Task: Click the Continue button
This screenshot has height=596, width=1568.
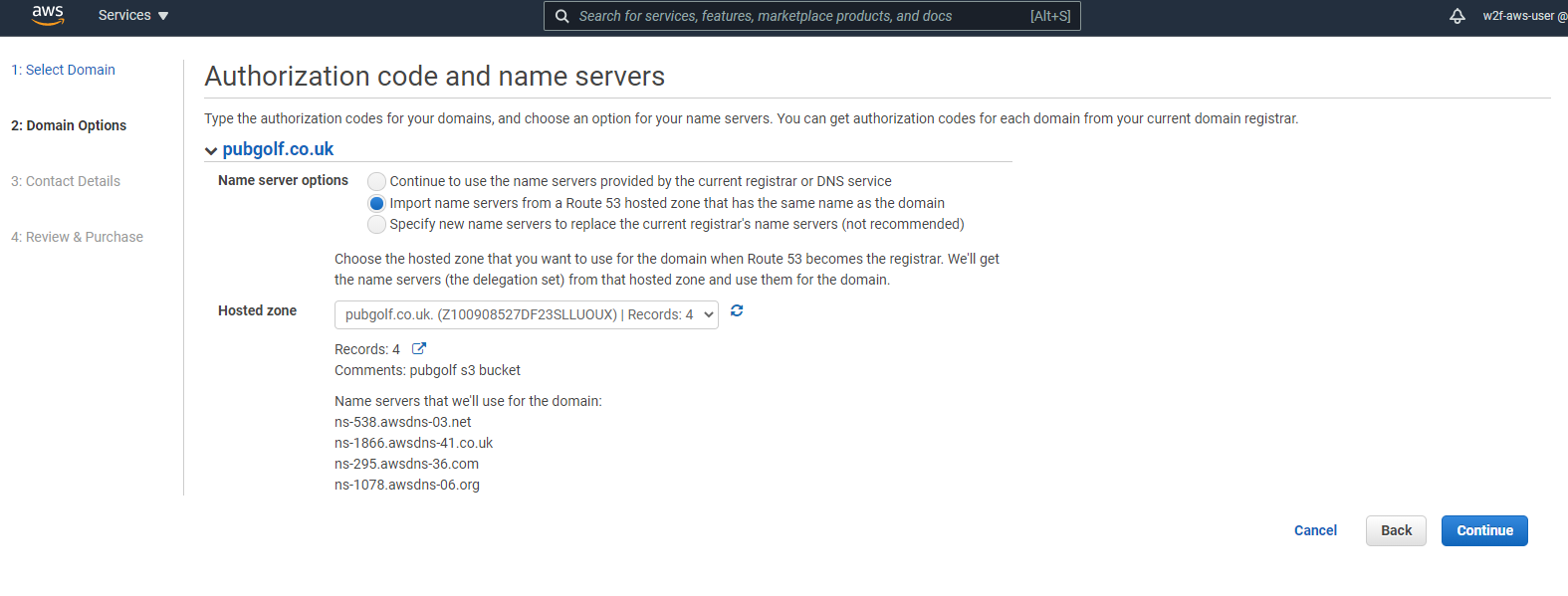Action: click(1484, 530)
